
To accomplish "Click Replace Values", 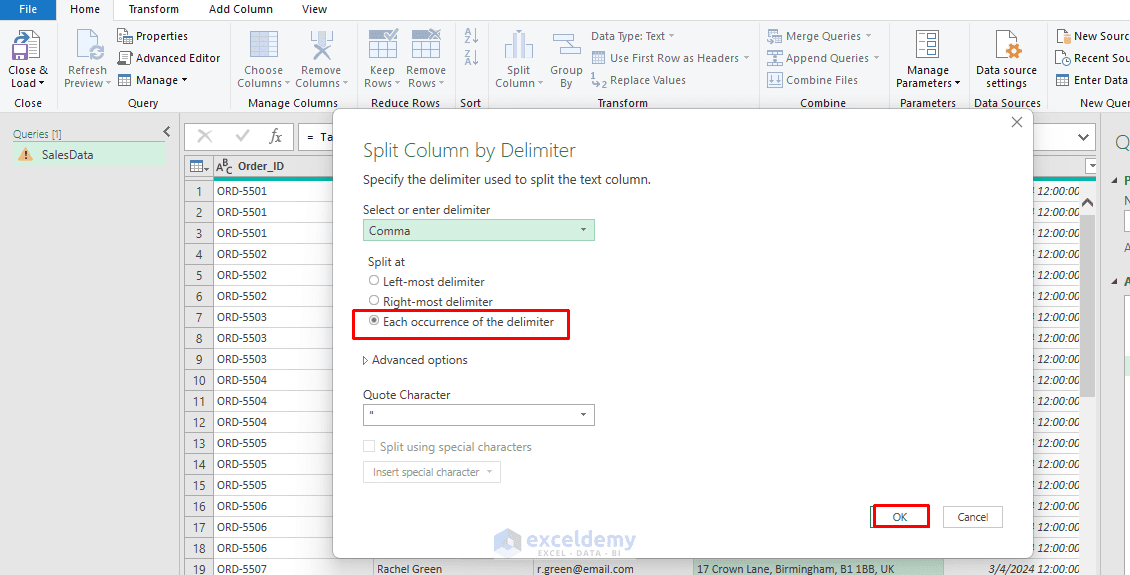I will [639, 81].
